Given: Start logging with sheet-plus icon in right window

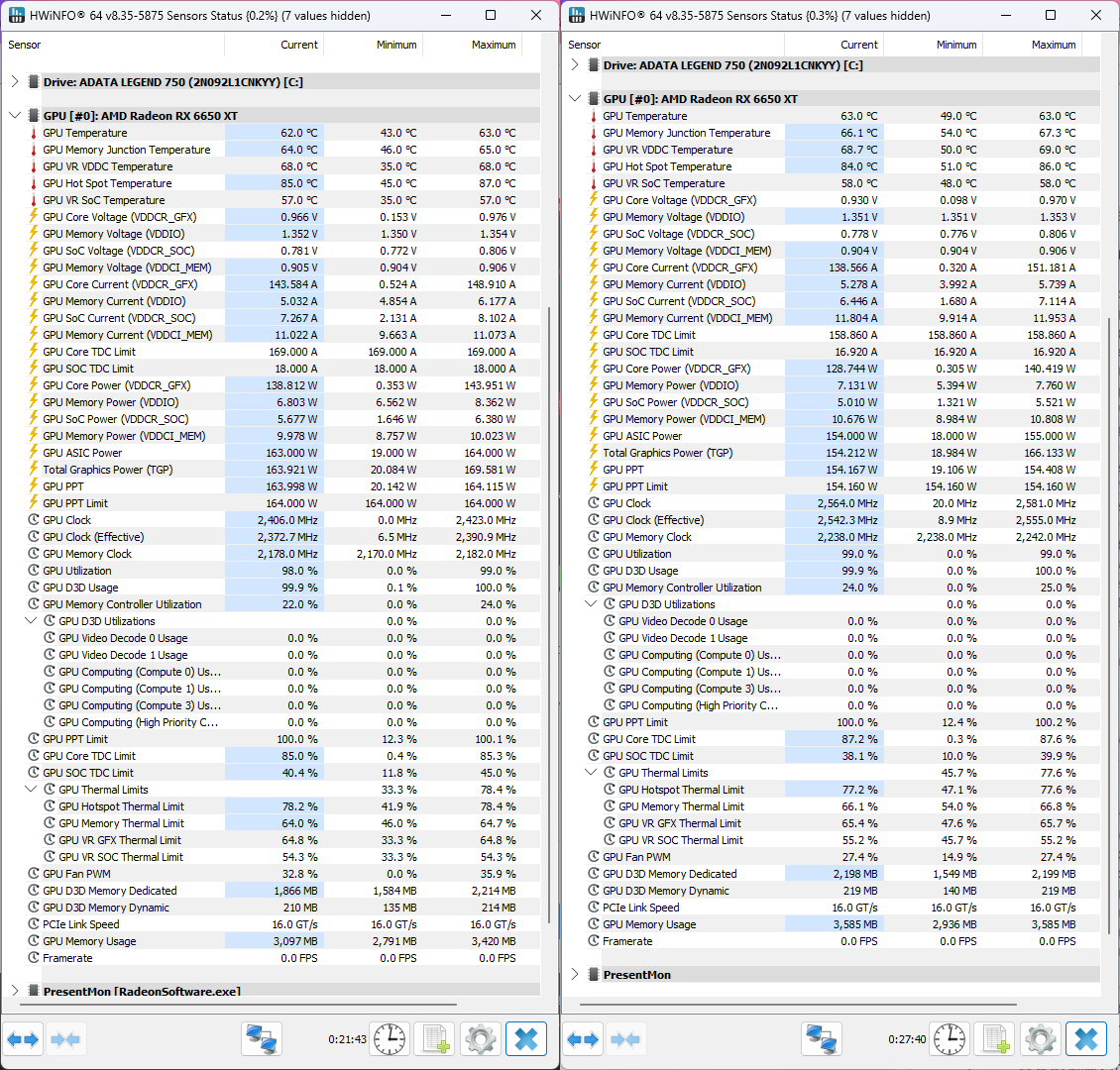Looking at the screenshot, I should [x=995, y=1039].
